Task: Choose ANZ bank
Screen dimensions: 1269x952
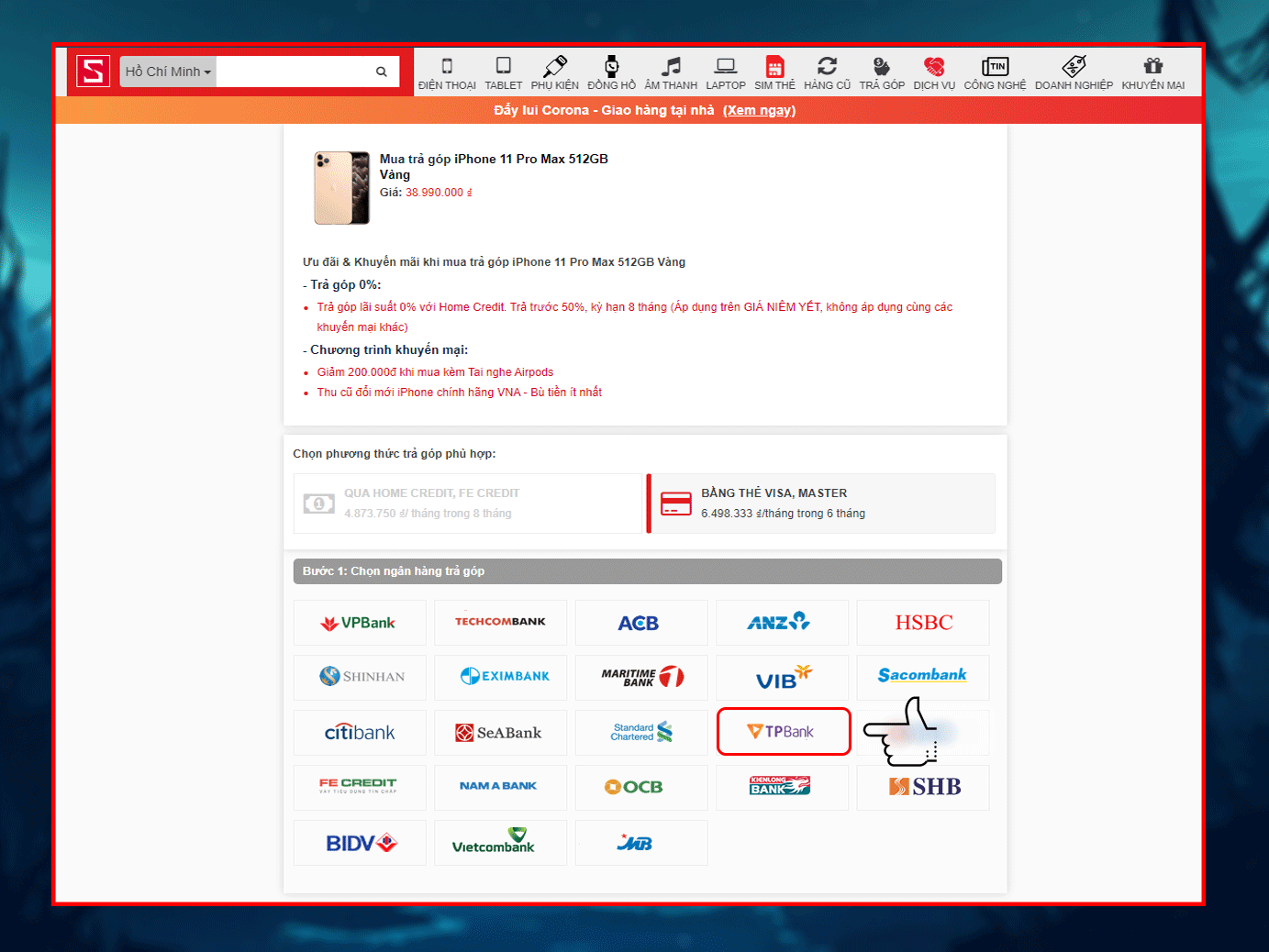Action: 782,623
